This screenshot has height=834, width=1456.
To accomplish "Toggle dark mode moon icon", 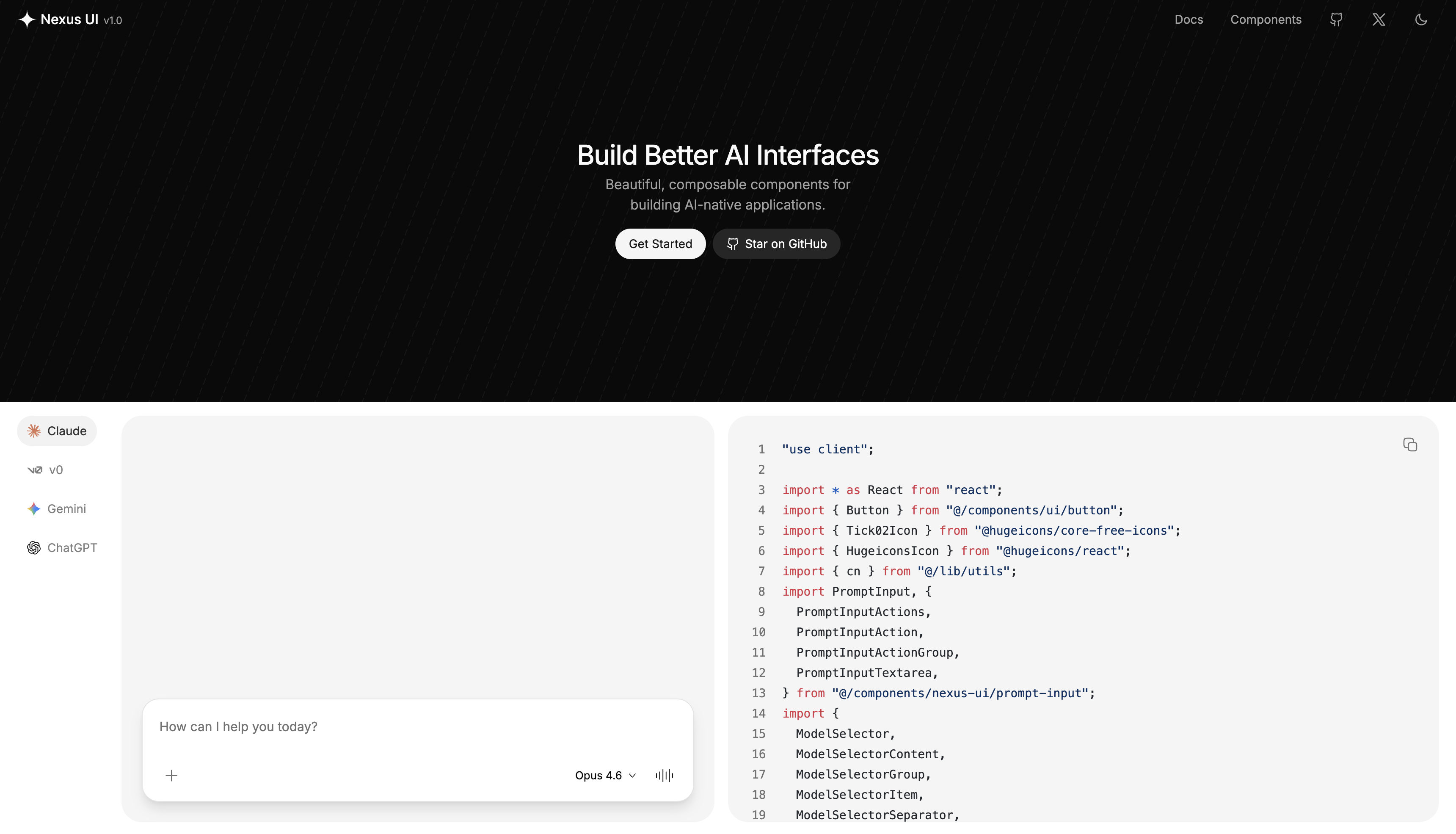I will click(x=1421, y=20).
